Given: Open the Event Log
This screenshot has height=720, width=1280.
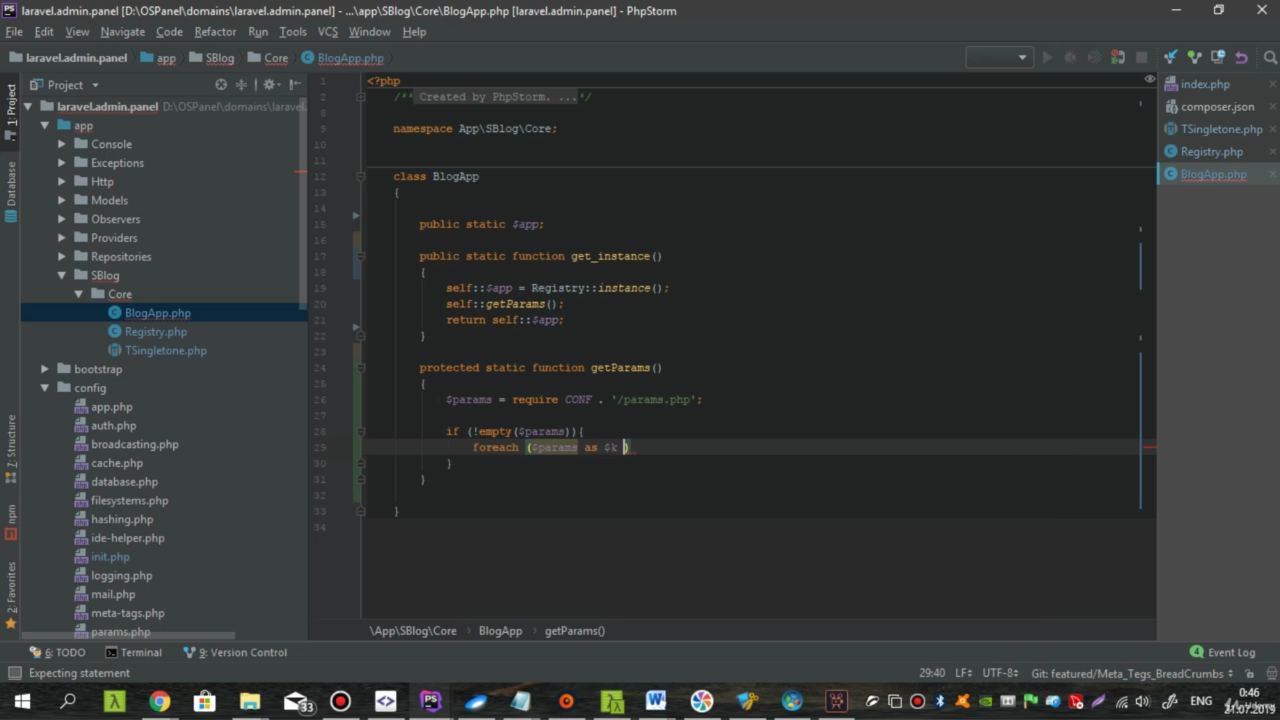Looking at the screenshot, I should (1222, 652).
